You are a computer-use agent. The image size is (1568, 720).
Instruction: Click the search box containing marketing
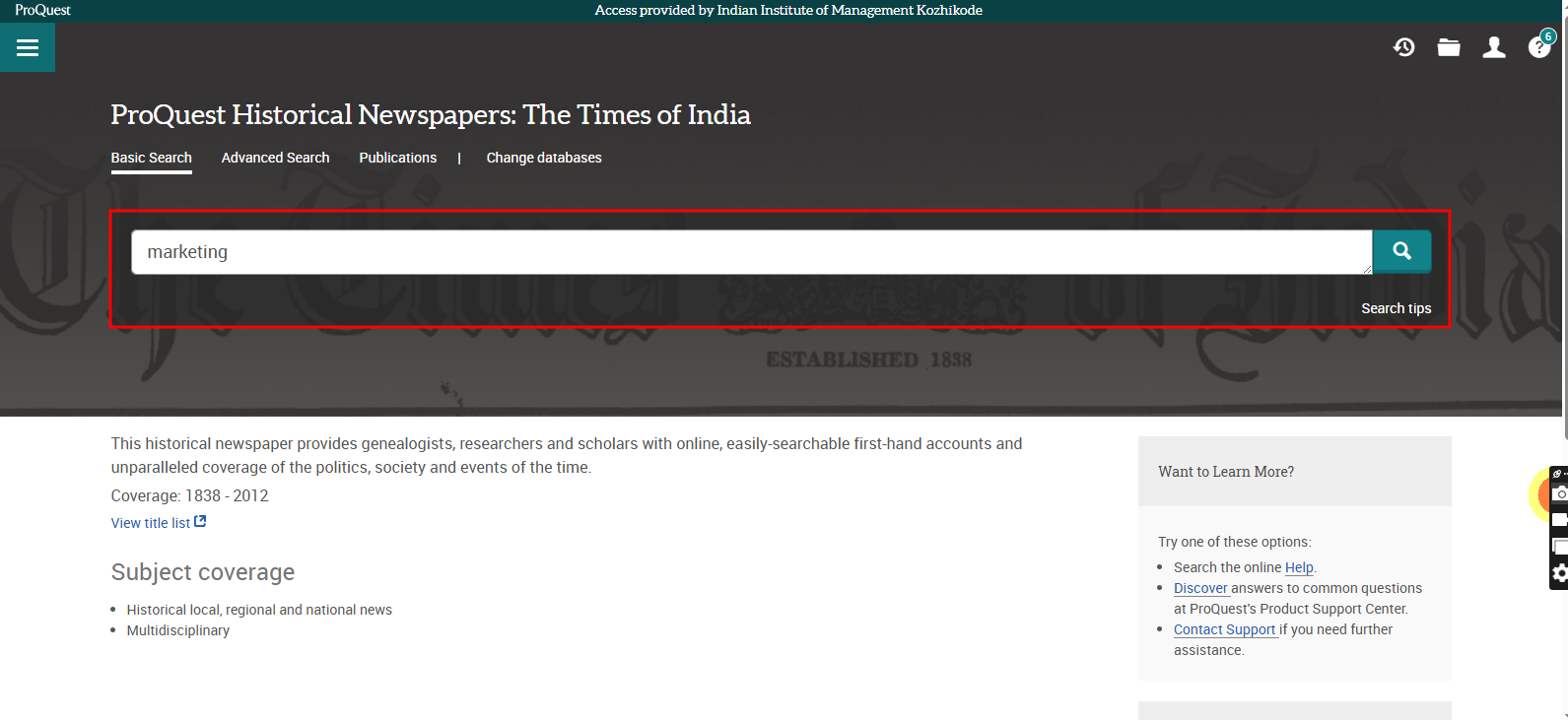749,252
